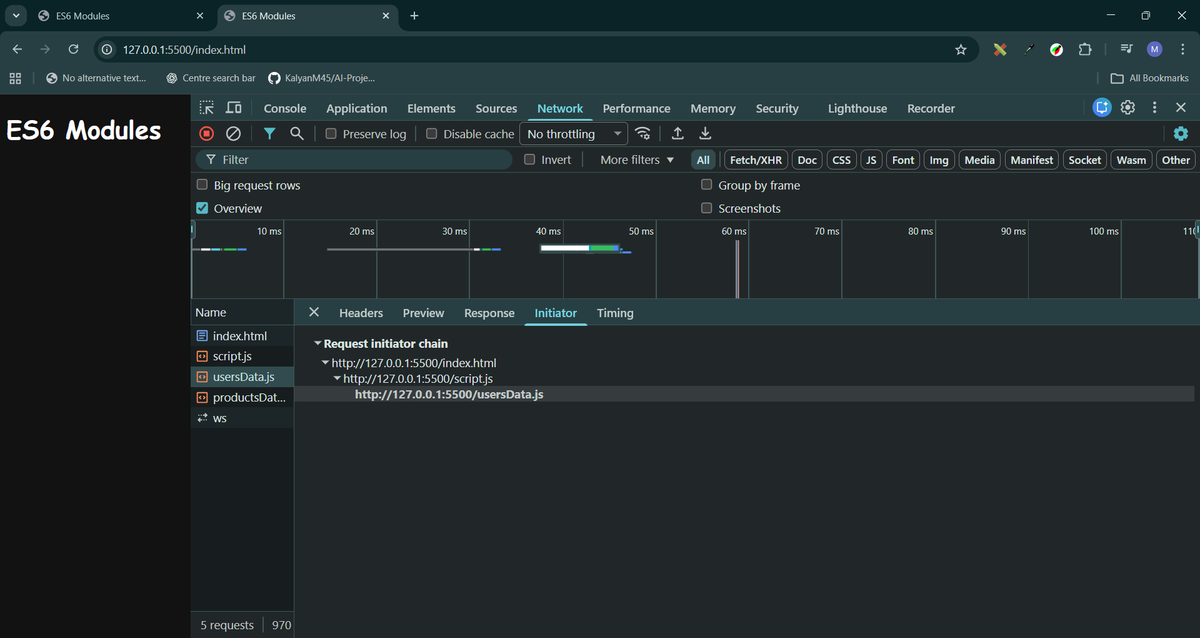Enable the Preserve log checkbox
The width and height of the screenshot is (1200, 638).
pyautogui.click(x=330, y=133)
